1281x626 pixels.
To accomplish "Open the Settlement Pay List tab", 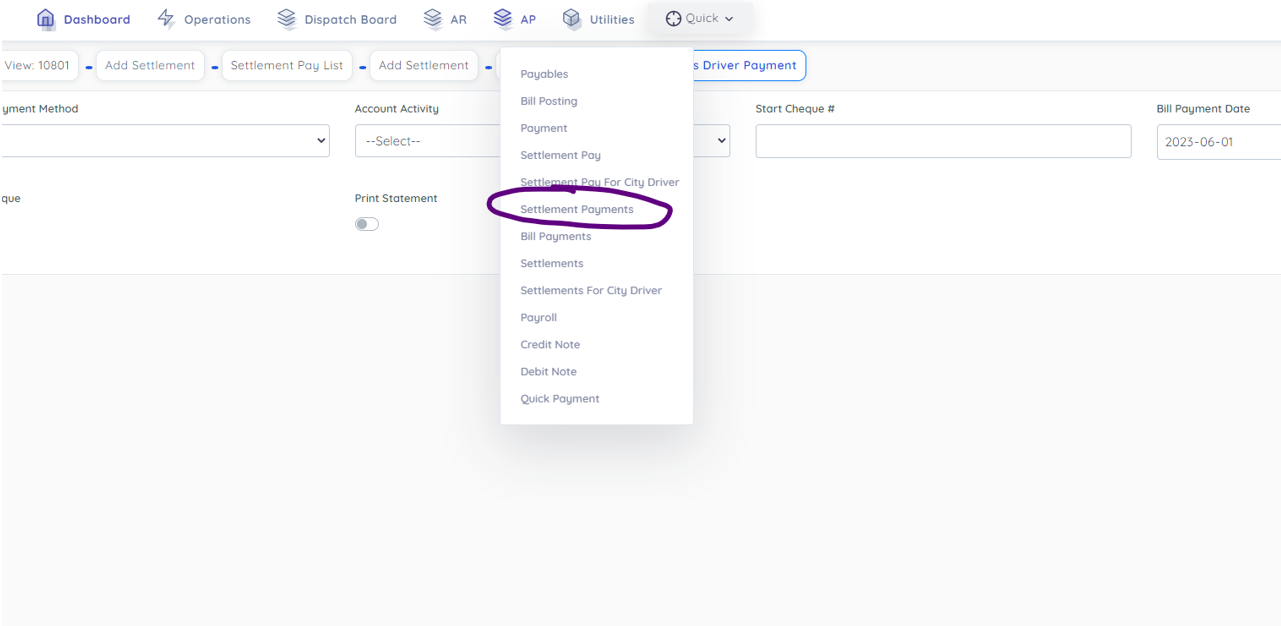I will tap(287, 65).
